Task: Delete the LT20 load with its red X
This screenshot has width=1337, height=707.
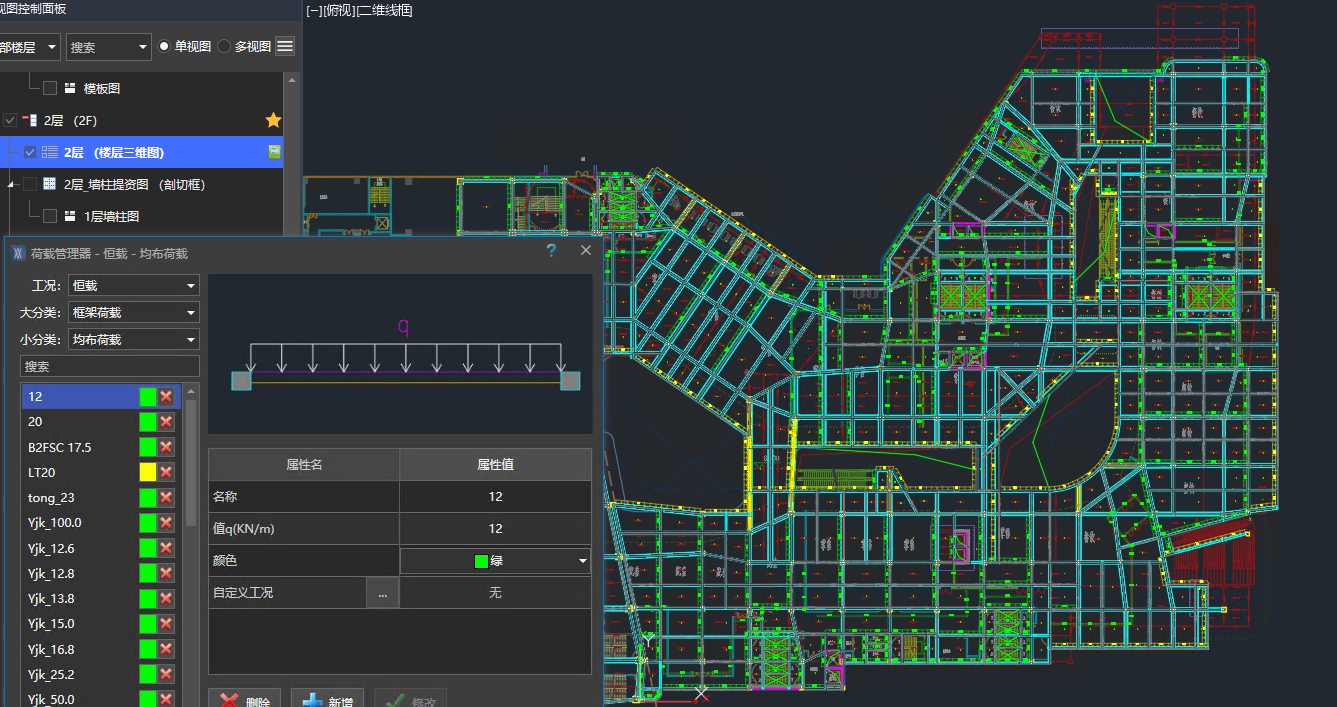Action: click(x=166, y=472)
